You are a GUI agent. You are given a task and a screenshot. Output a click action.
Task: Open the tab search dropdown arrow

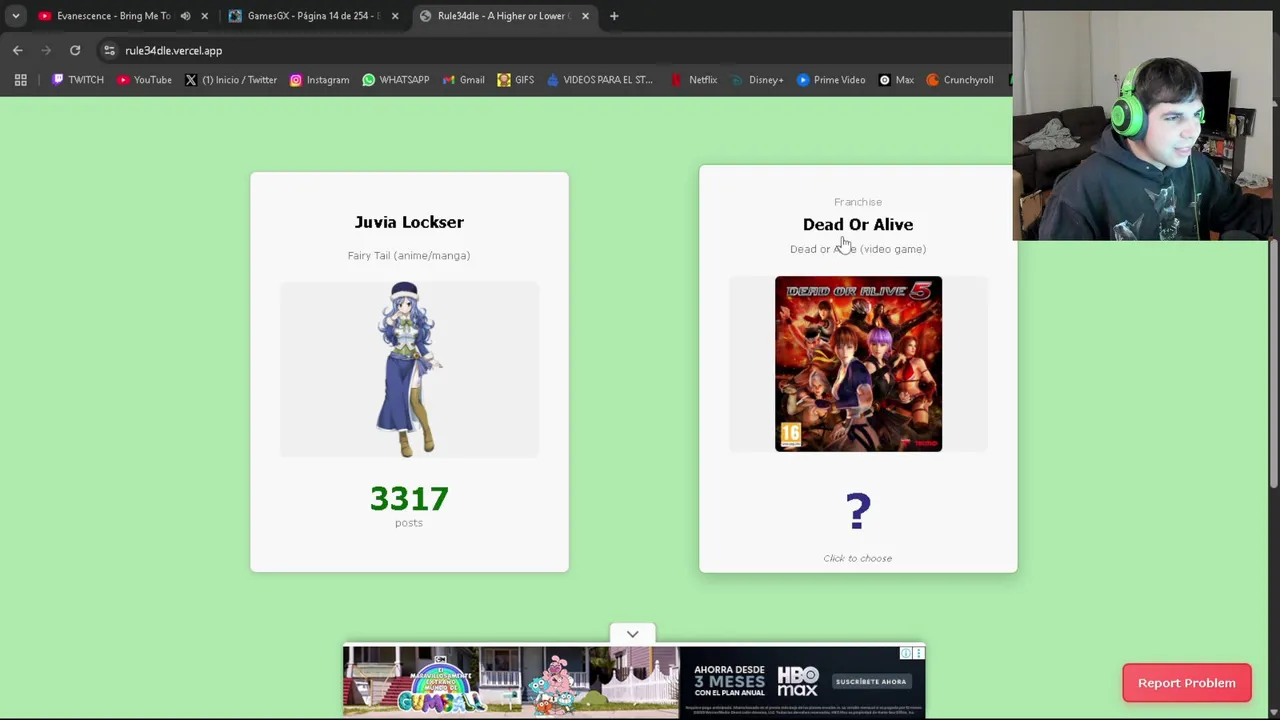16,16
